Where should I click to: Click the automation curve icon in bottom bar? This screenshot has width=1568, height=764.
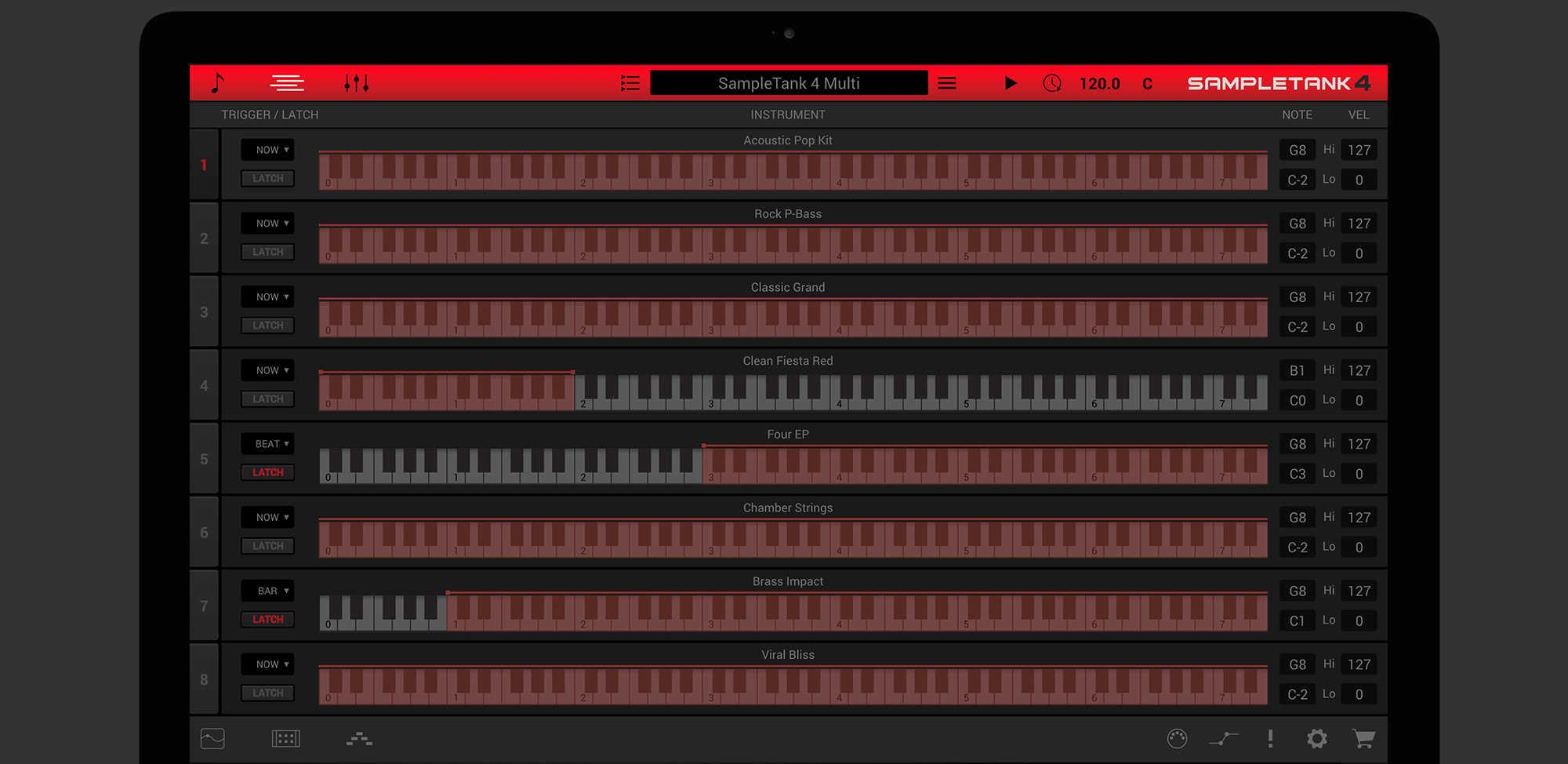[x=1224, y=738]
